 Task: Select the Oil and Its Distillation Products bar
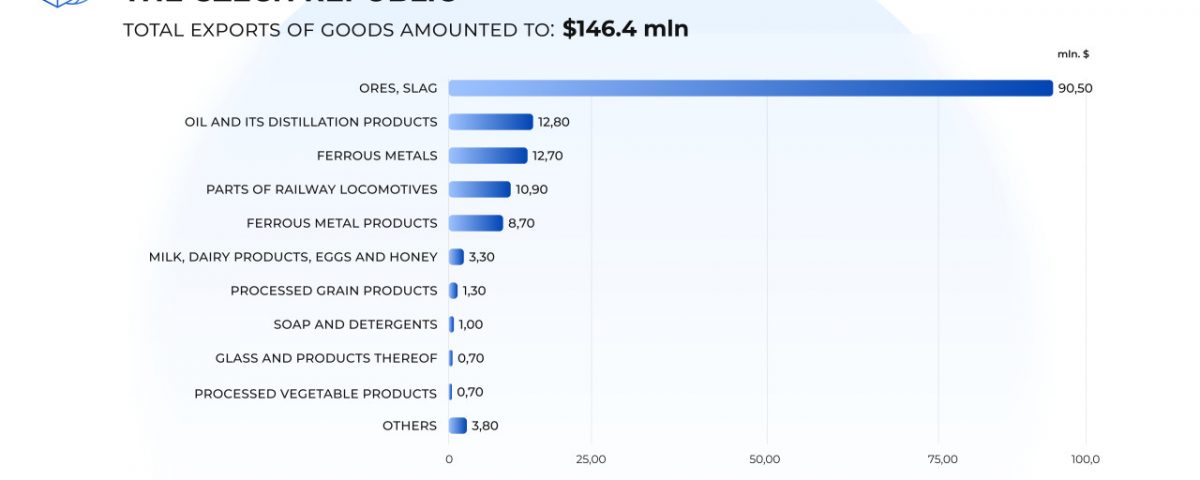click(x=490, y=122)
